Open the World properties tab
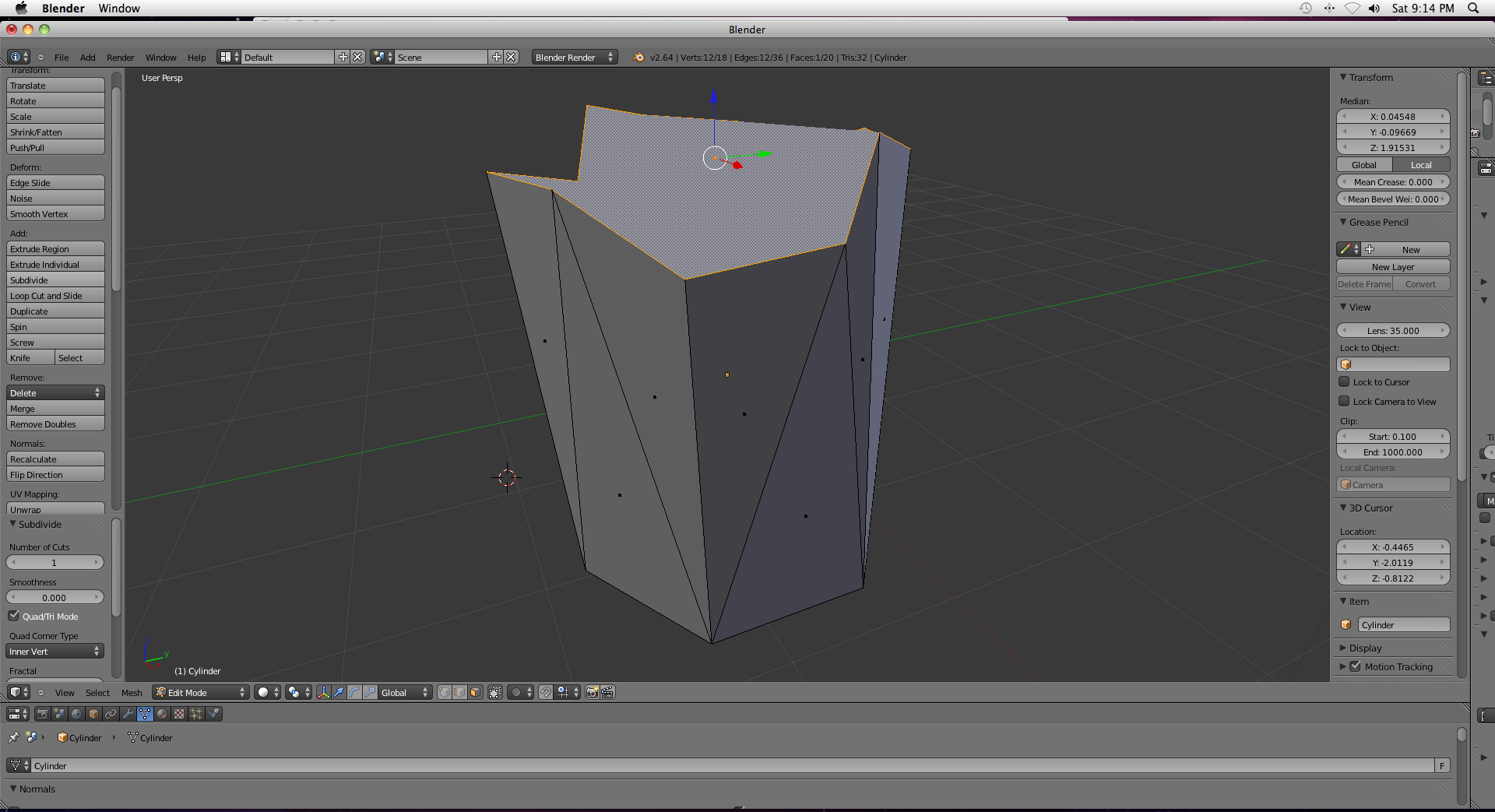Viewport: 1495px width, 812px height. point(77,714)
